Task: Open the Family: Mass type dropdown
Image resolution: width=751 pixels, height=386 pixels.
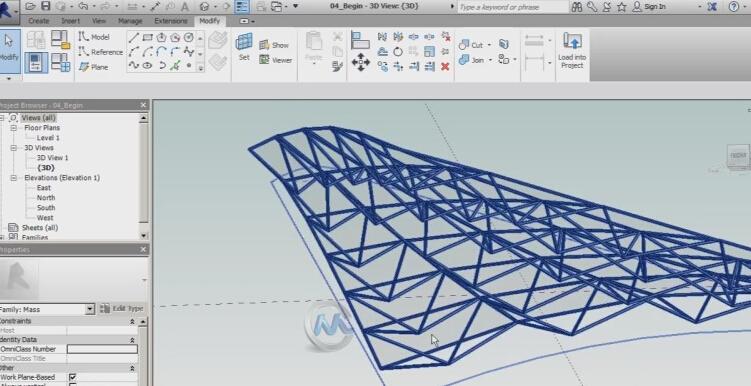Action: point(90,309)
